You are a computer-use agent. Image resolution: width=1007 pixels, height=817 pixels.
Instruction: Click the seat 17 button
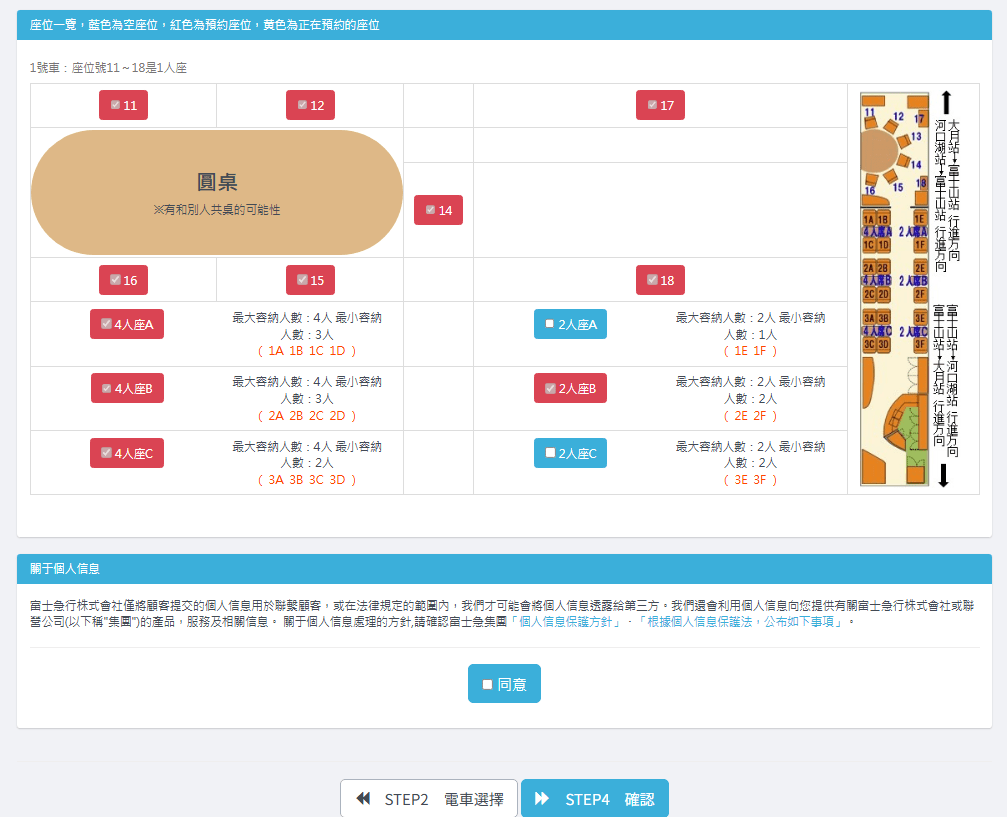(x=660, y=105)
